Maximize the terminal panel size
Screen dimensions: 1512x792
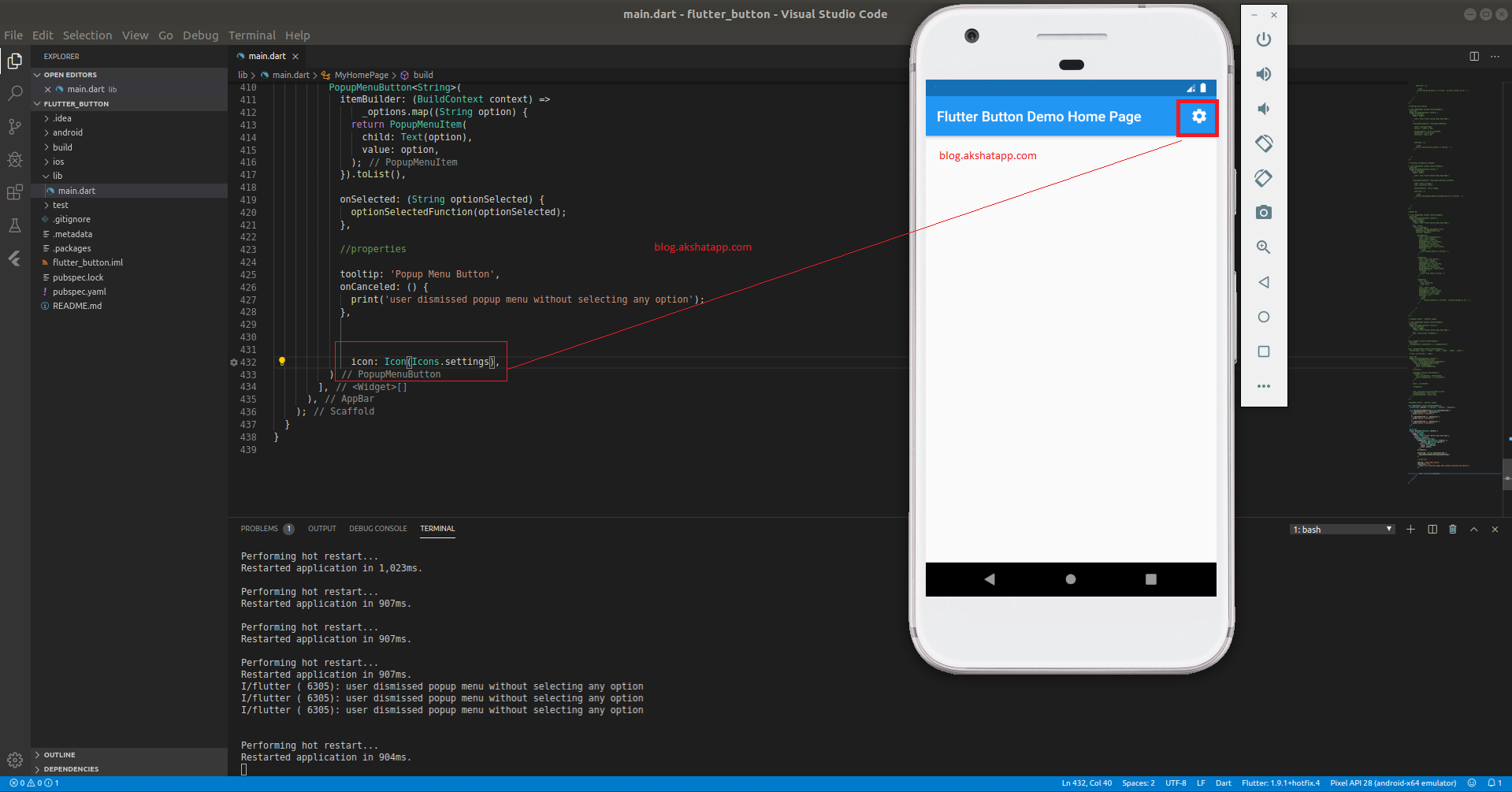[x=1474, y=530]
